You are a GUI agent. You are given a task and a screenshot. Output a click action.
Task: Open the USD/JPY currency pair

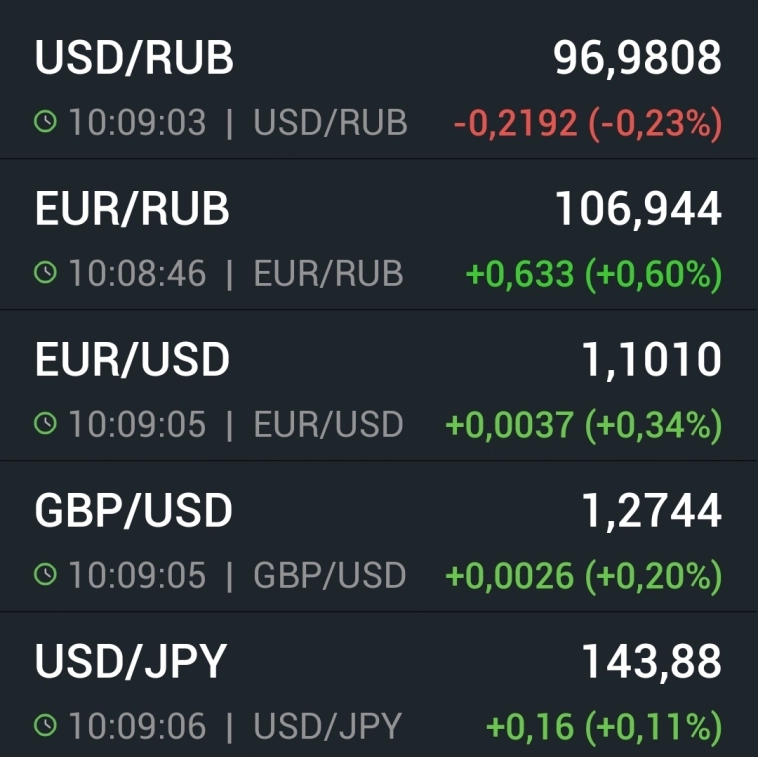click(x=131, y=662)
